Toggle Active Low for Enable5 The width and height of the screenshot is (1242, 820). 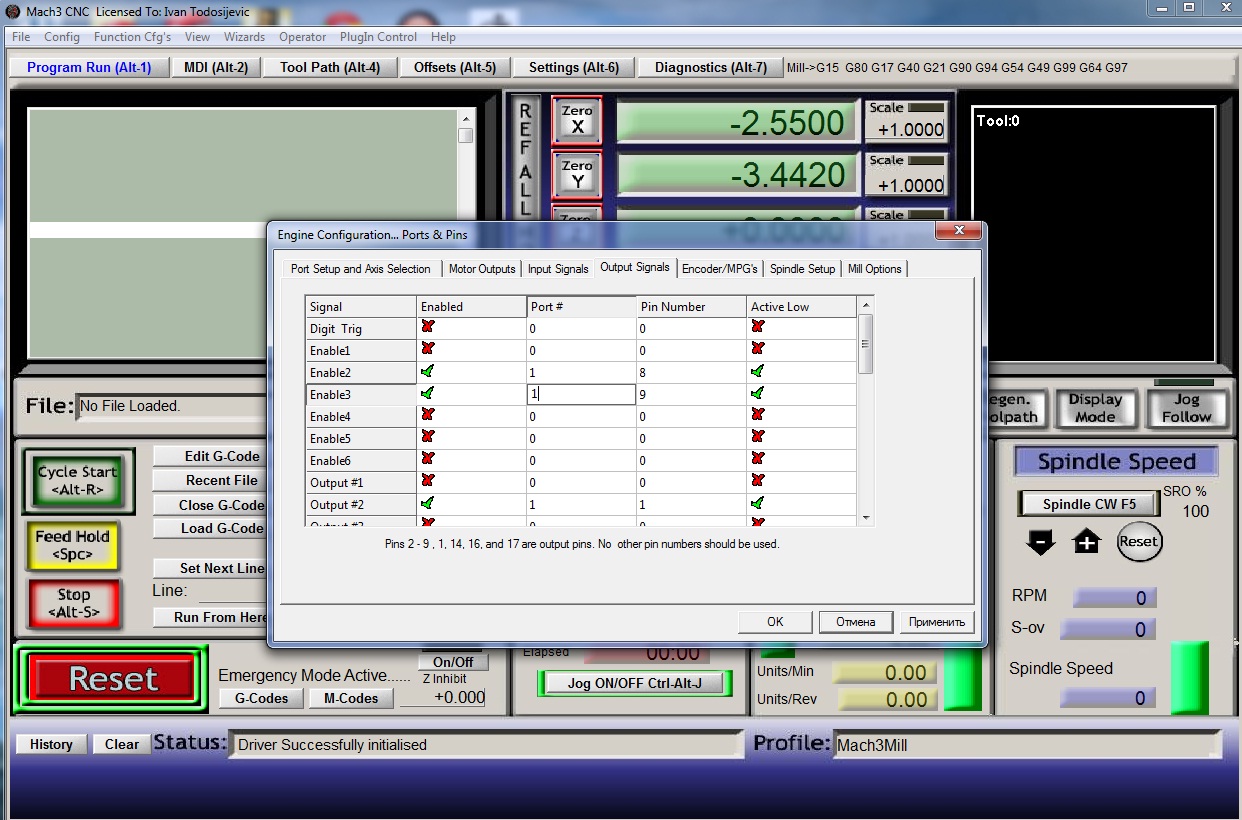click(x=758, y=437)
